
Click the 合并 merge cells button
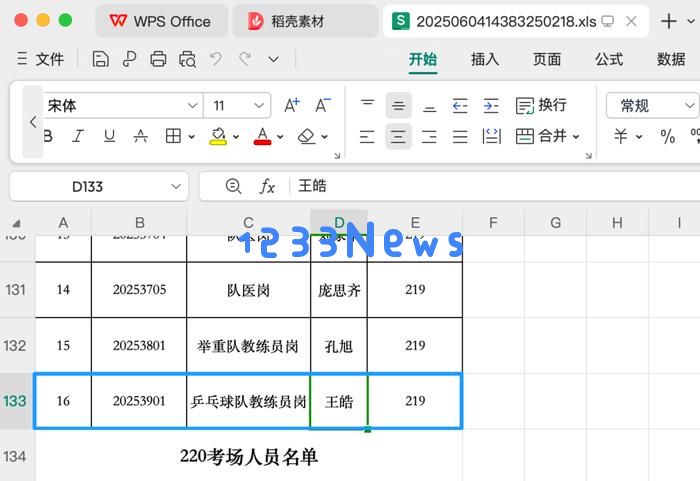541,136
